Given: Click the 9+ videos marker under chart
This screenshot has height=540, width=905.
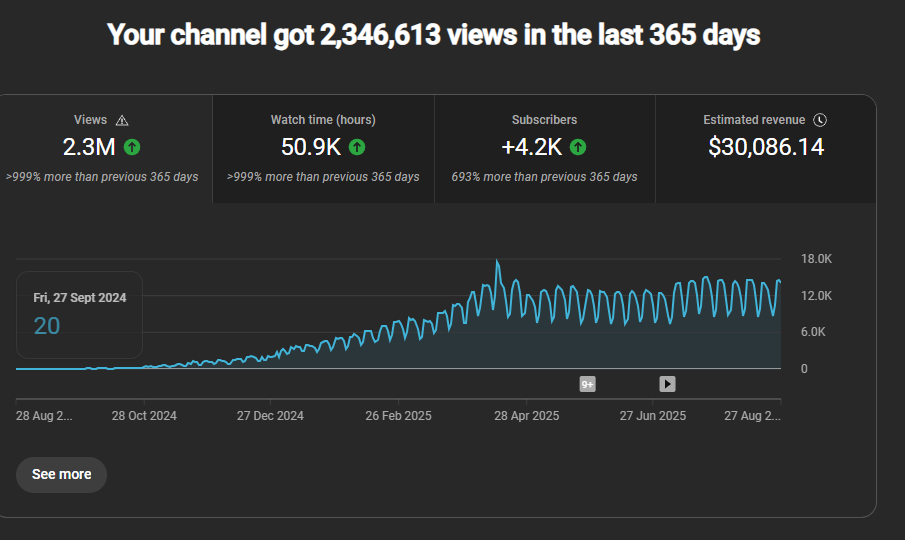Looking at the screenshot, I should (x=588, y=384).
